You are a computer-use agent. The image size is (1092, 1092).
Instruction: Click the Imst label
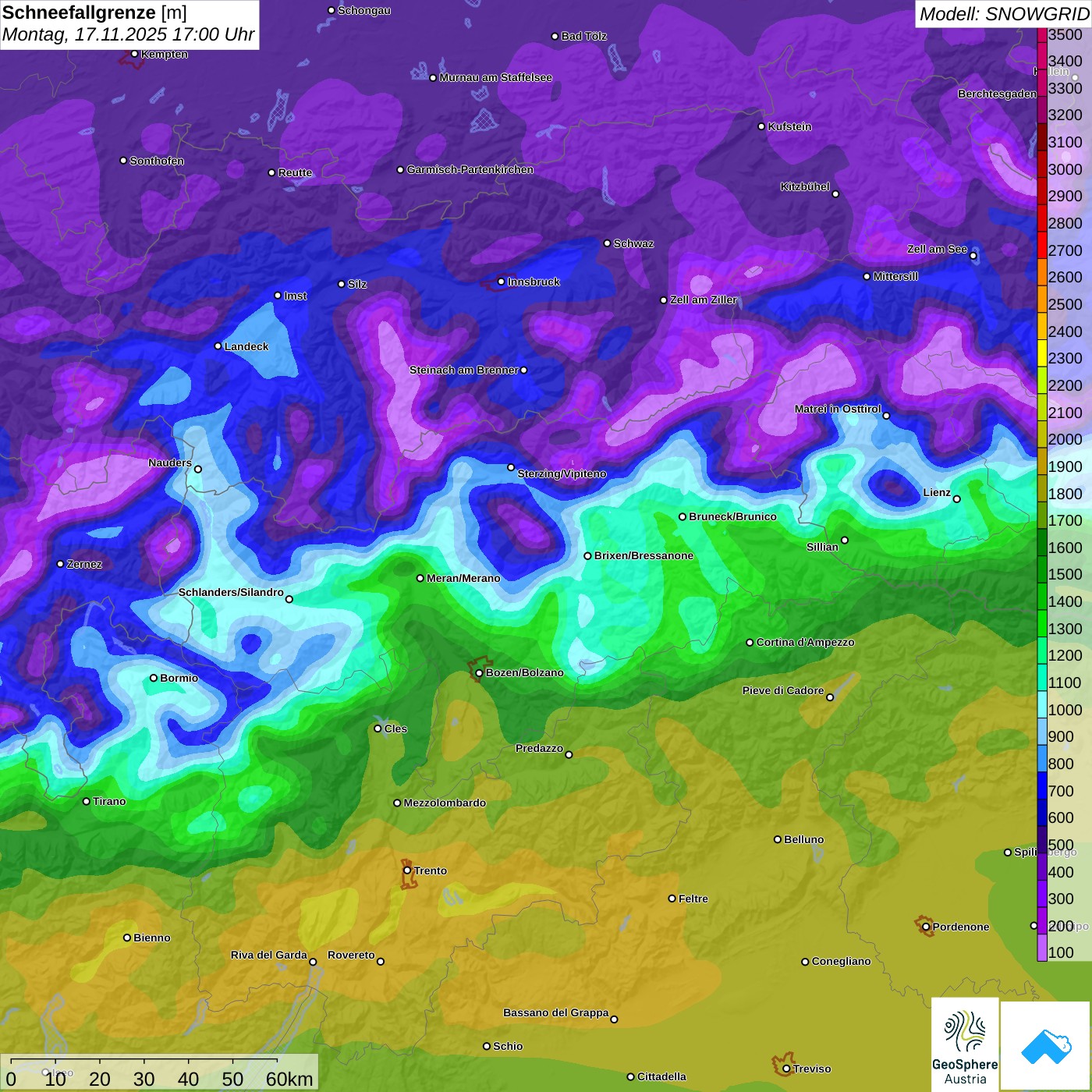point(295,296)
